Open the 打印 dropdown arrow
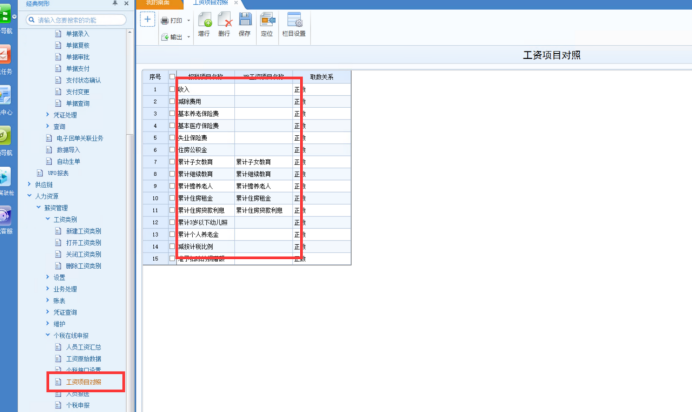Image resolution: width=692 pixels, height=413 pixels. [188, 21]
